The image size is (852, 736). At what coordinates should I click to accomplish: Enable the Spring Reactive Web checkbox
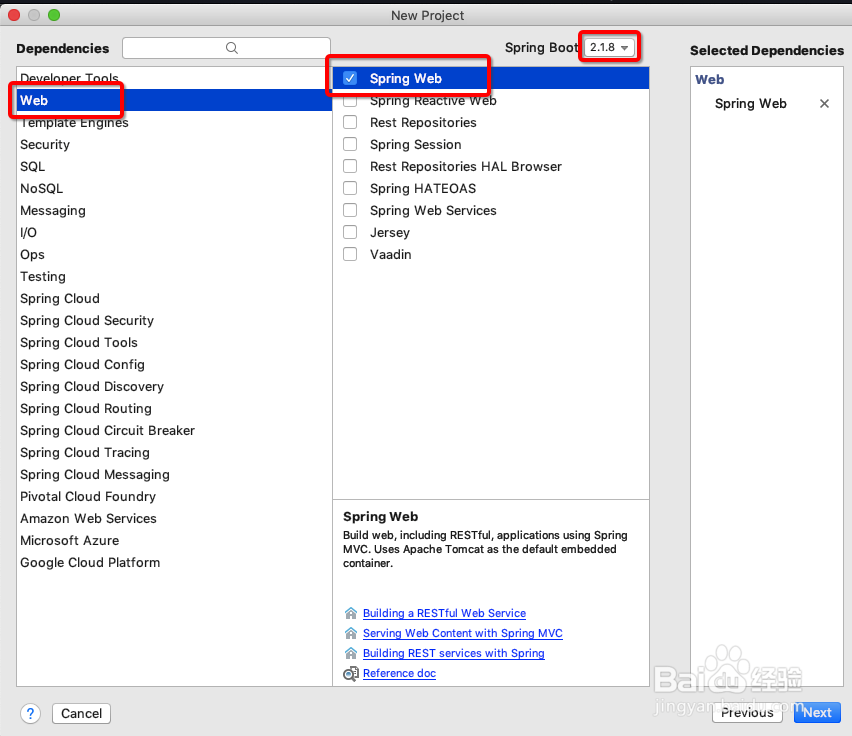[350, 100]
